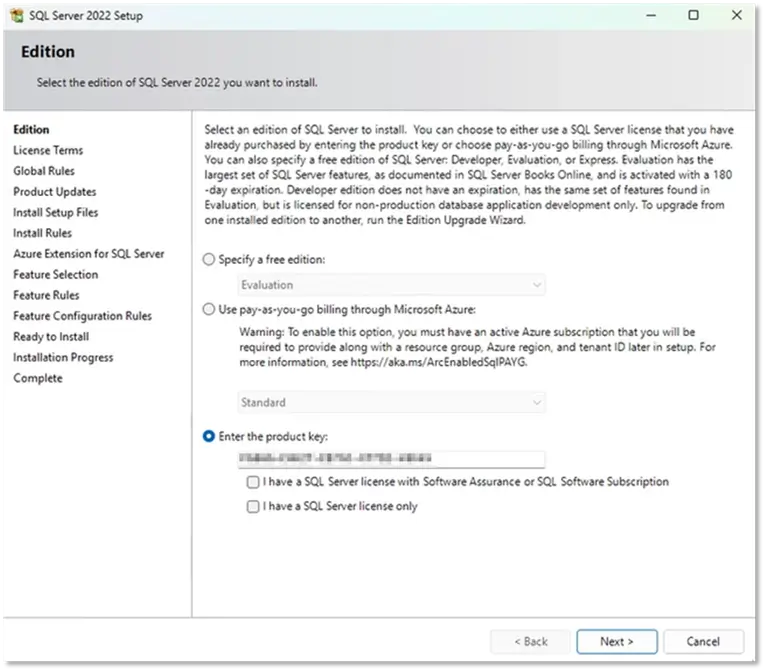Viewport: 766px width, 672px height.
Task: Select the Global Rules step in sidebar
Action: click(x=44, y=171)
